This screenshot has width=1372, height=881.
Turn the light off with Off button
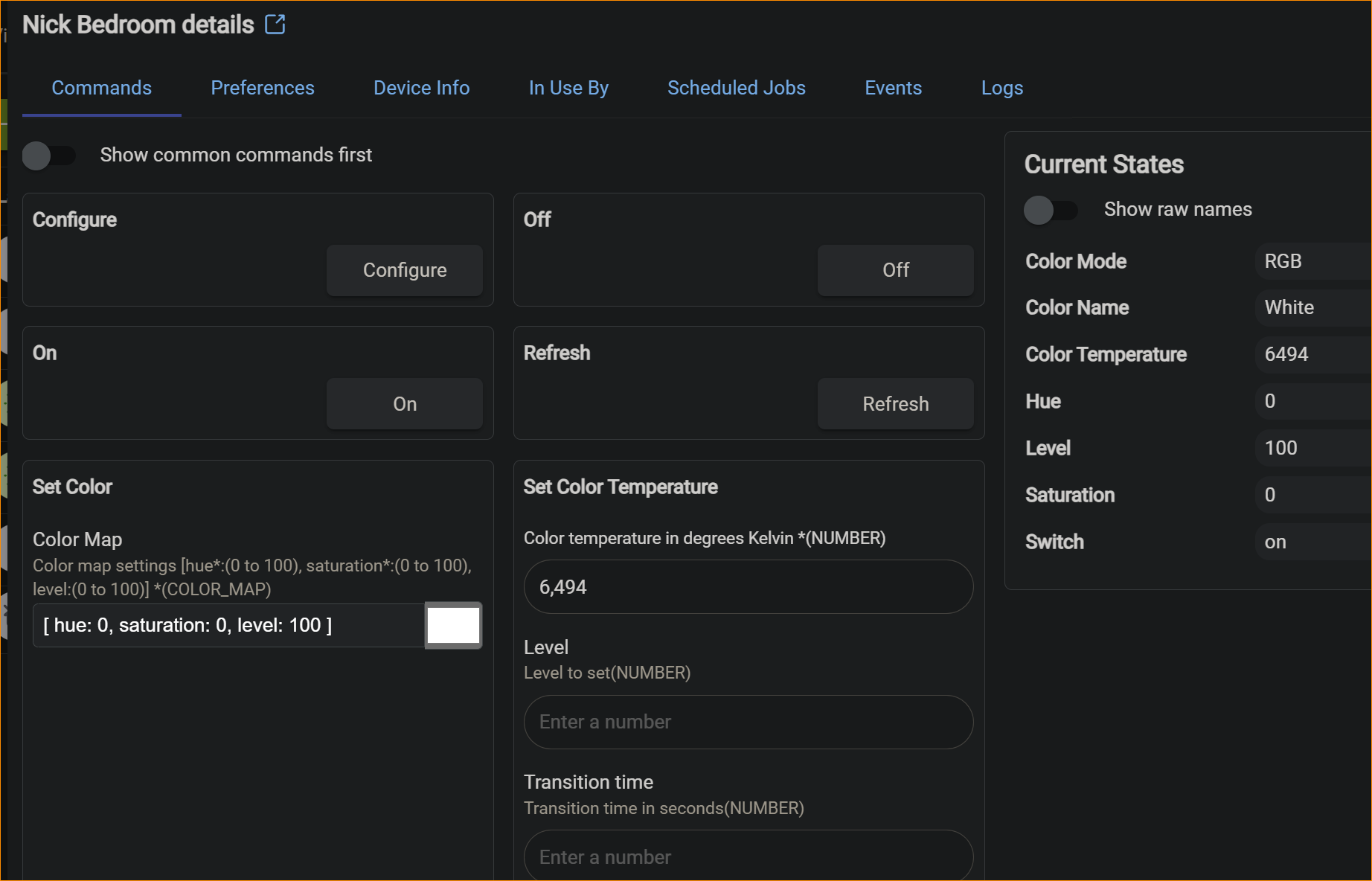click(895, 270)
